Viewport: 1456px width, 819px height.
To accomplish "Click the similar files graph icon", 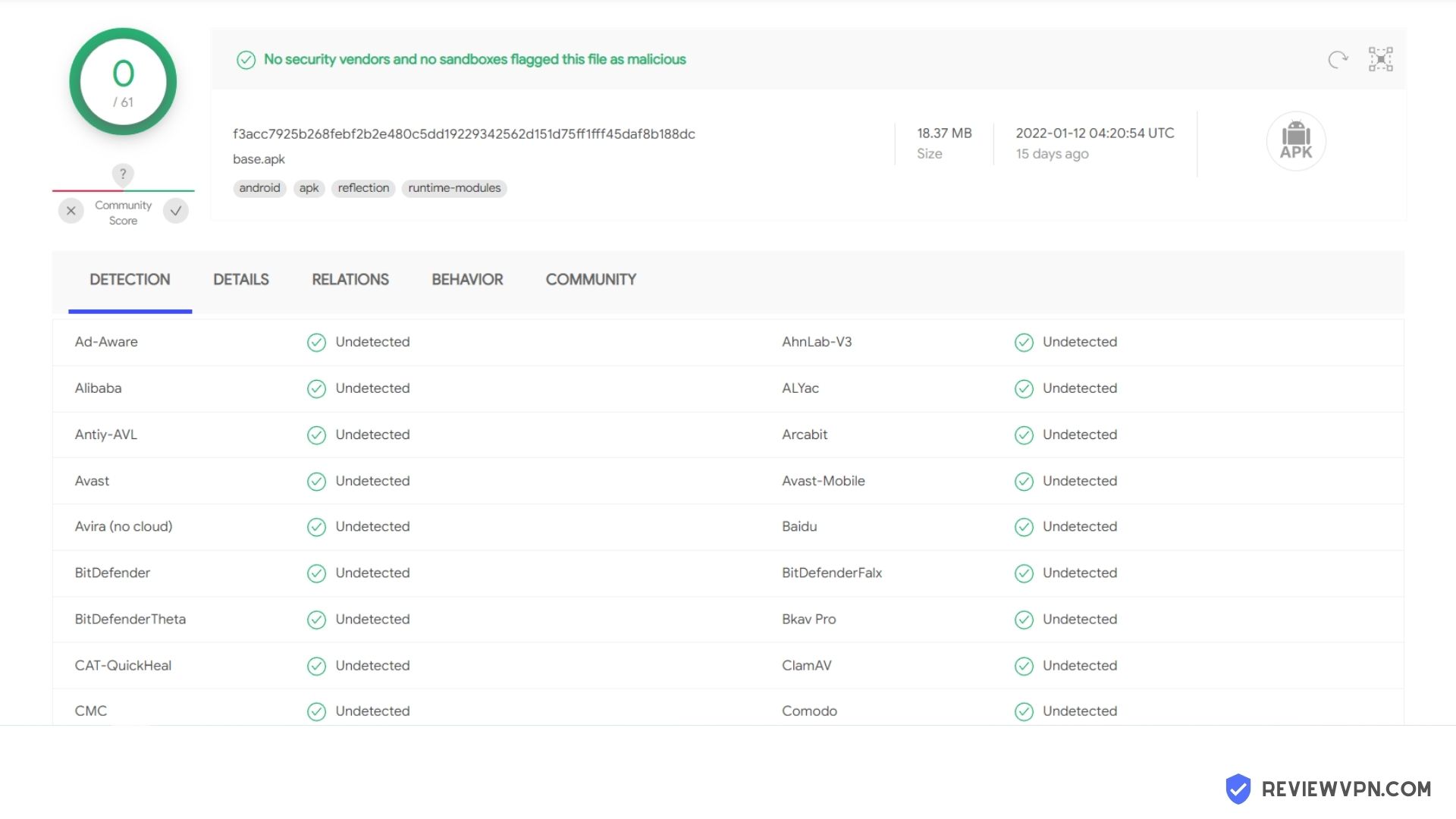I will tap(1380, 59).
